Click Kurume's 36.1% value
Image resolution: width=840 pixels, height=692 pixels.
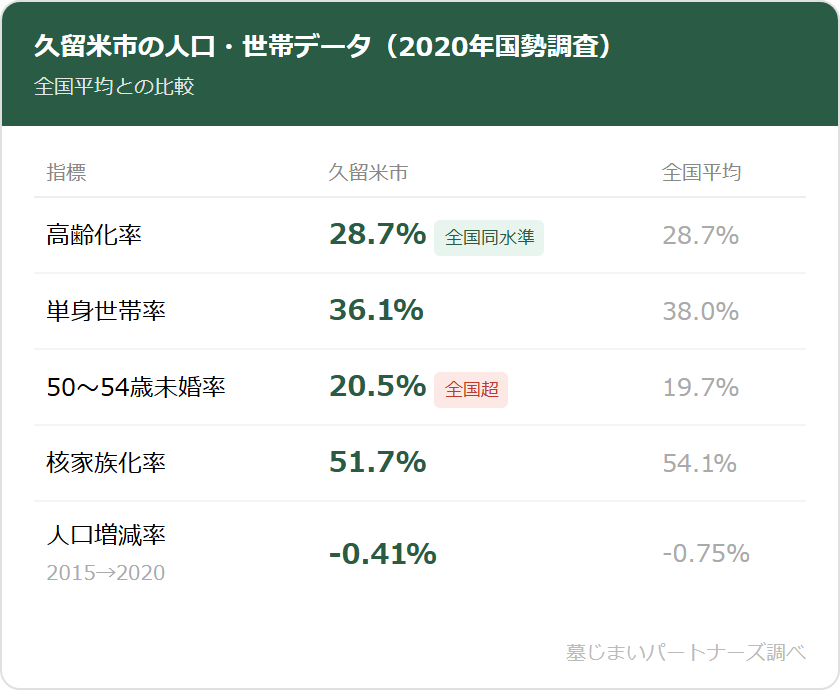pos(376,311)
